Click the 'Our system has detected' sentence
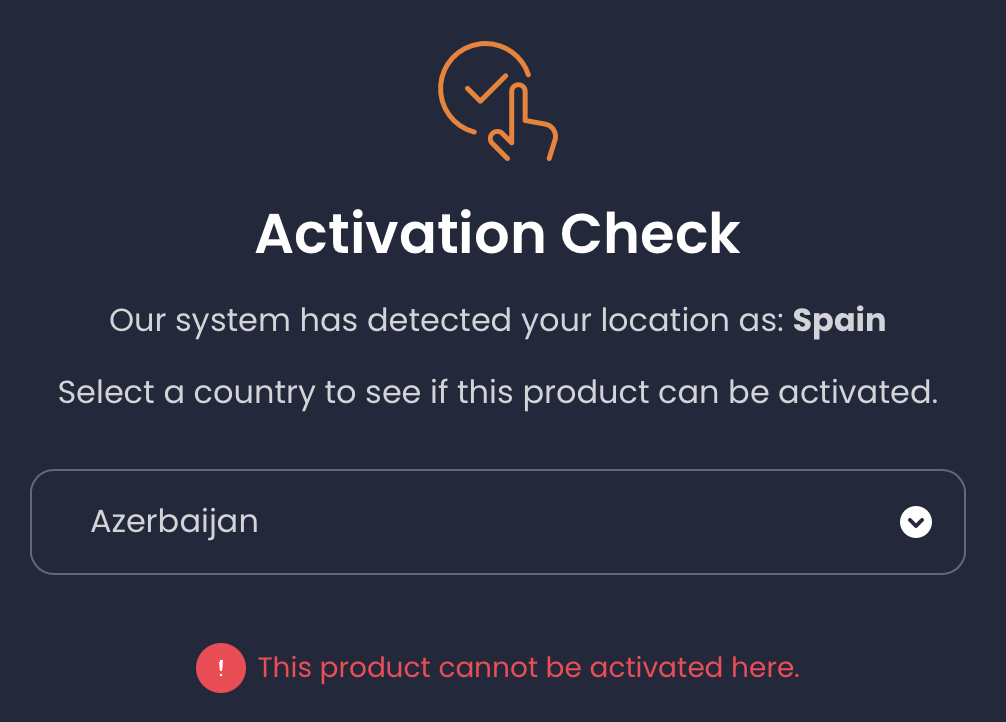Viewport: 1006px width, 722px height. point(447,321)
